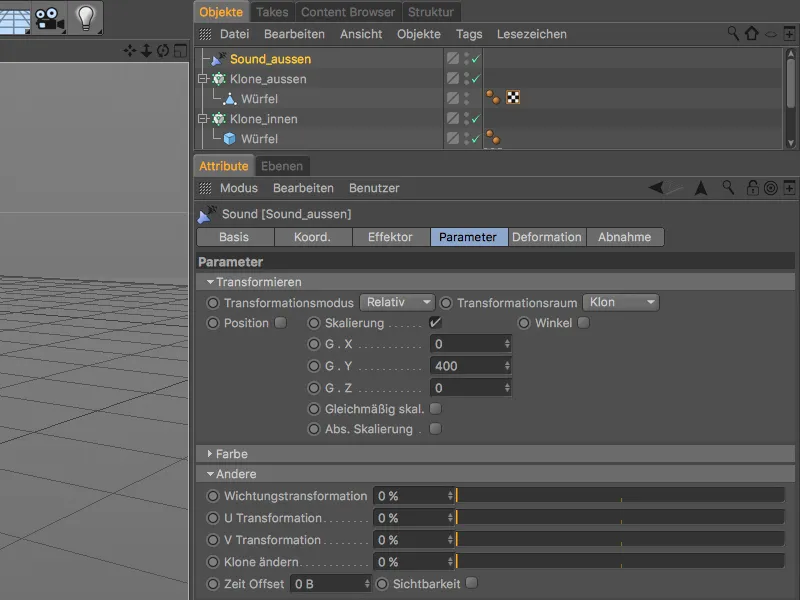Viewport: 800px width, 600px height.
Task: Click the viewport move arrows icon
Action: 130,51
